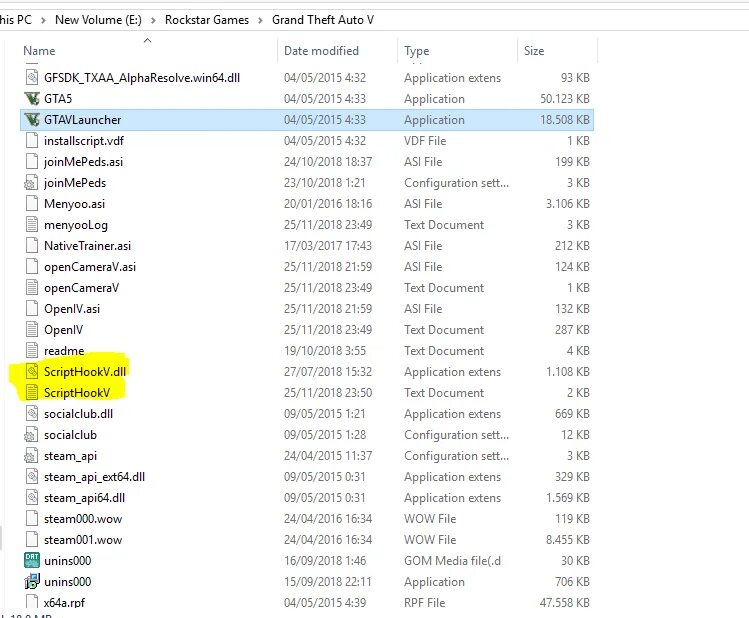Click the date 16/09/2018 1:46
Screen dimensions: 749x618
pyautogui.click(x=325, y=561)
